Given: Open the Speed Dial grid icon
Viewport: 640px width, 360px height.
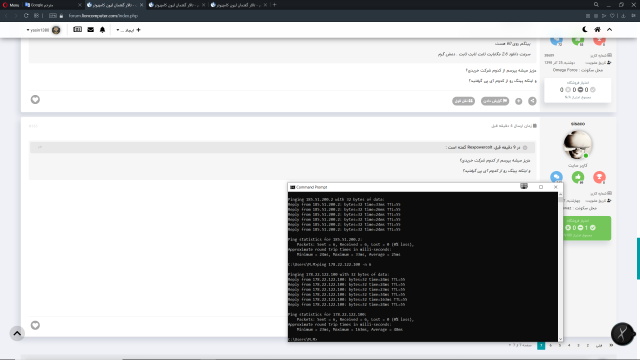Looking at the screenshot, I should (36, 16).
